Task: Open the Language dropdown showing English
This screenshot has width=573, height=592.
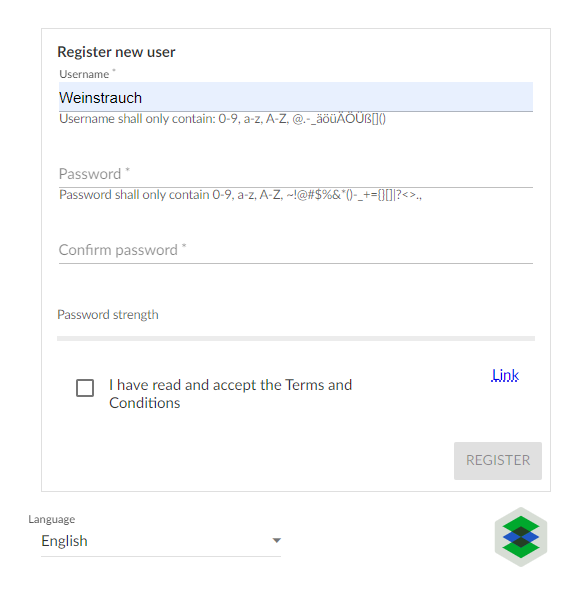Action: (161, 541)
